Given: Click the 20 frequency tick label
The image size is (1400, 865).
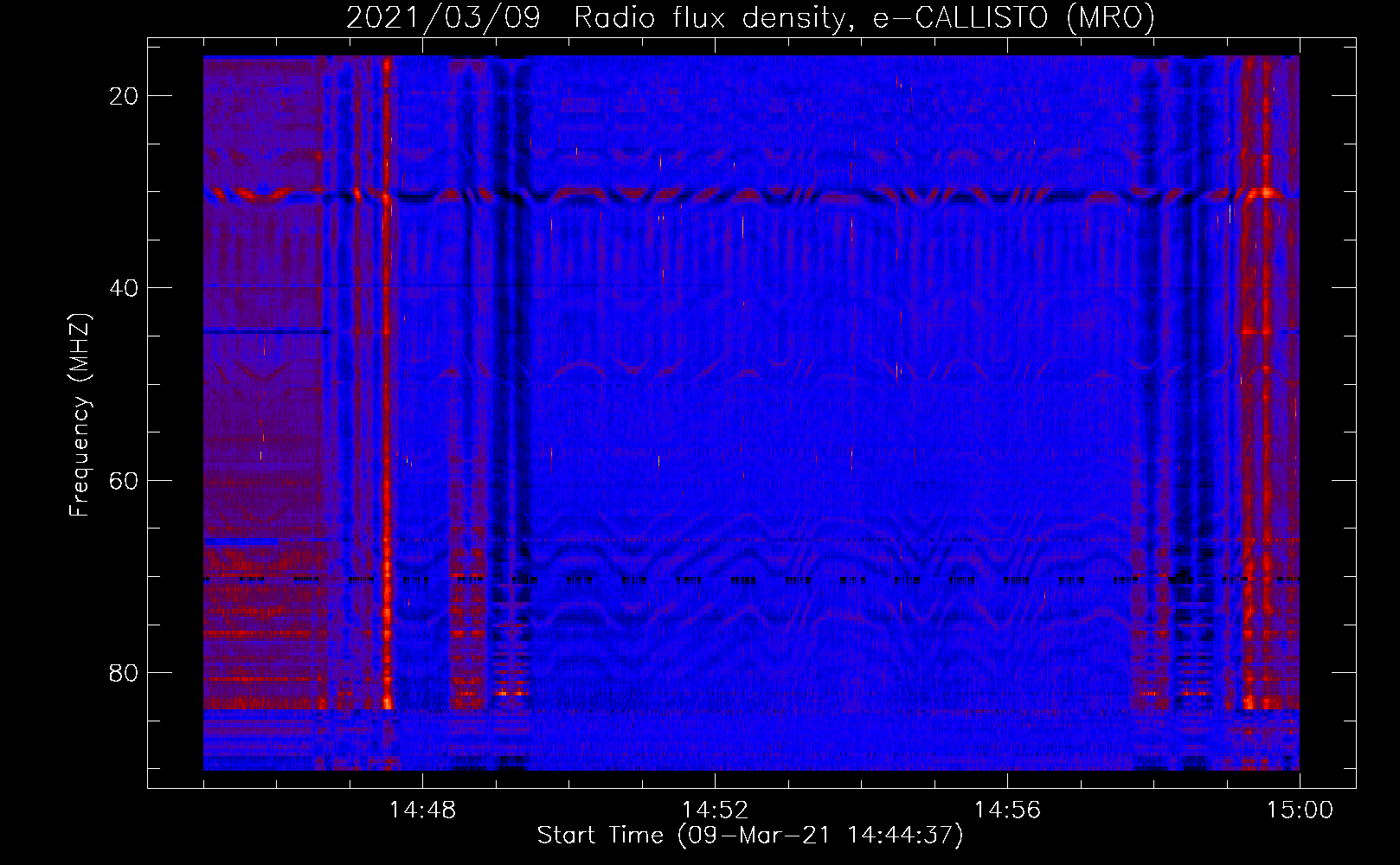Looking at the screenshot, I should tap(124, 96).
